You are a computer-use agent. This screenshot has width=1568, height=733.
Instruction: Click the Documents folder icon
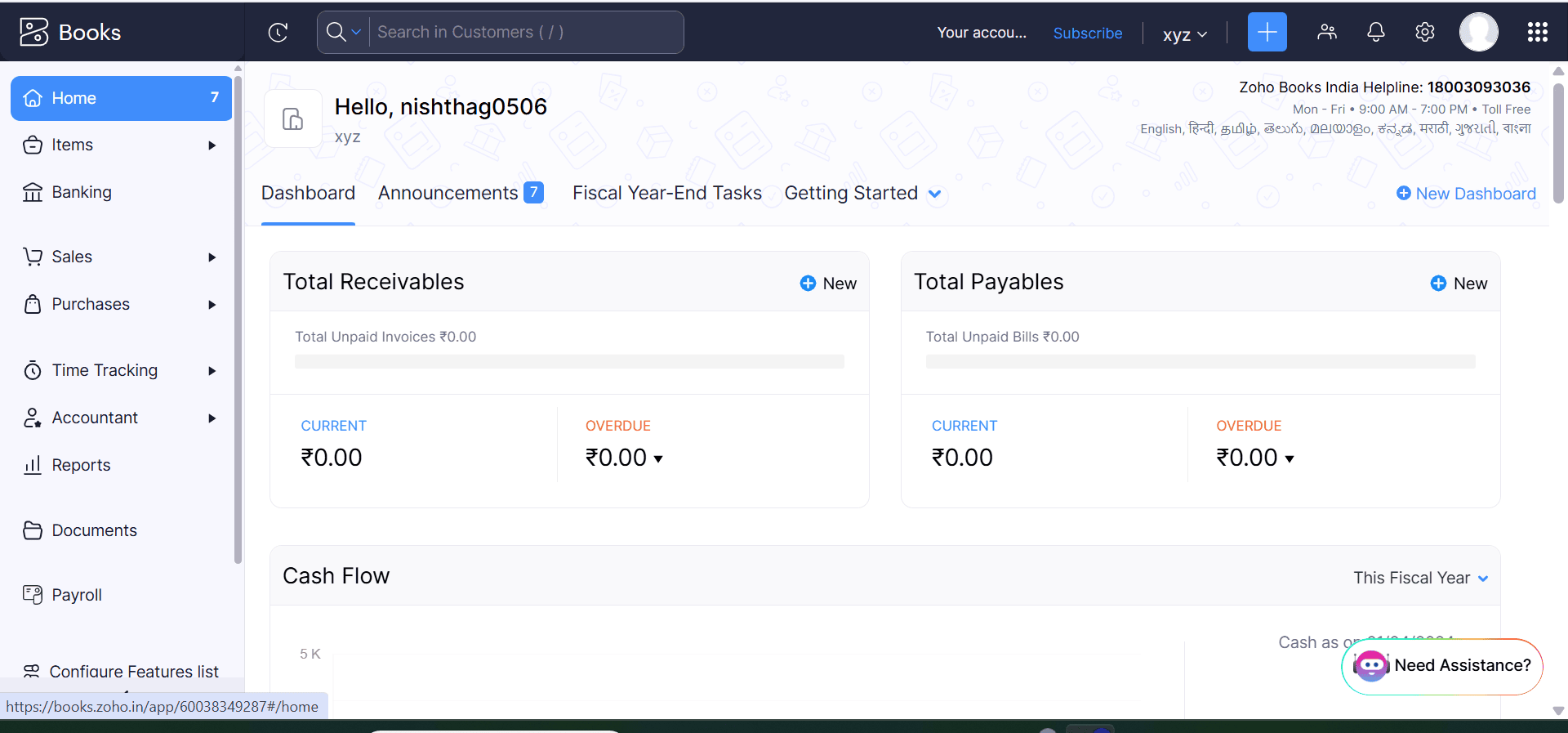point(33,530)
